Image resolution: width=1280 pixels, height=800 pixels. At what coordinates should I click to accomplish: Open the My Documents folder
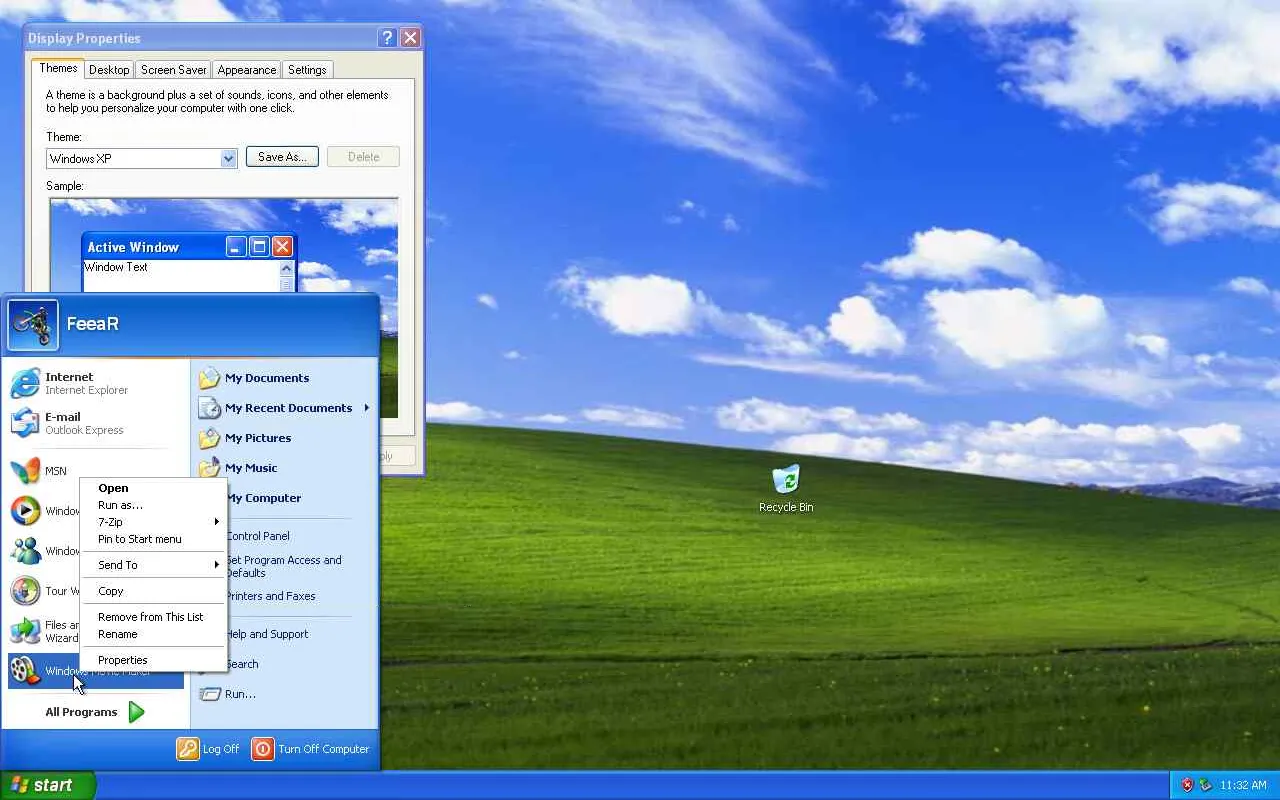click(254, 378)
